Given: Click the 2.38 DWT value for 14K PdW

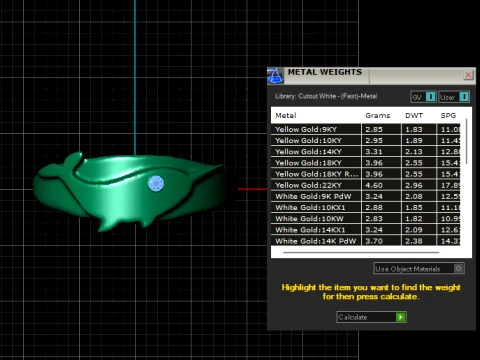Looking at the screenshot, I should 414,241.
